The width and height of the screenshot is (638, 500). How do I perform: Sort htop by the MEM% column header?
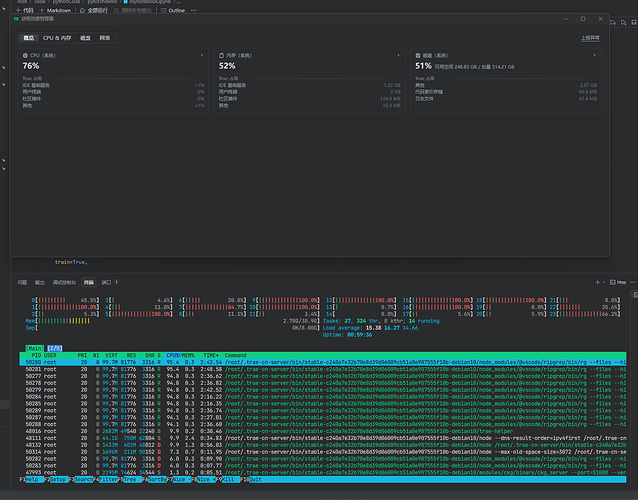188,355
